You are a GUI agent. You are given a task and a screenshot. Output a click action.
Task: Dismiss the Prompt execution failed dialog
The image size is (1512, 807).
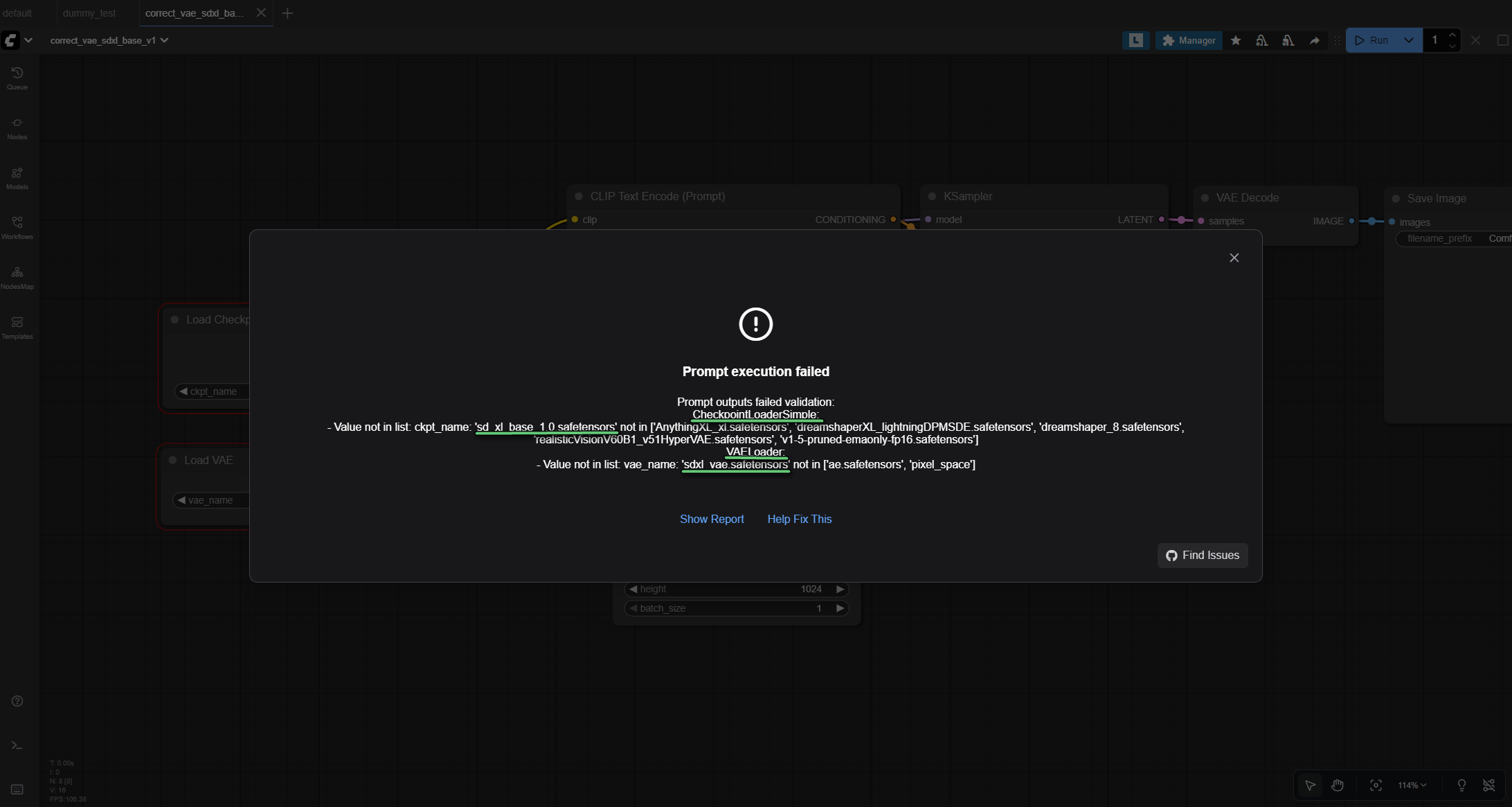pyautogui.click(x=1234, y=257)
